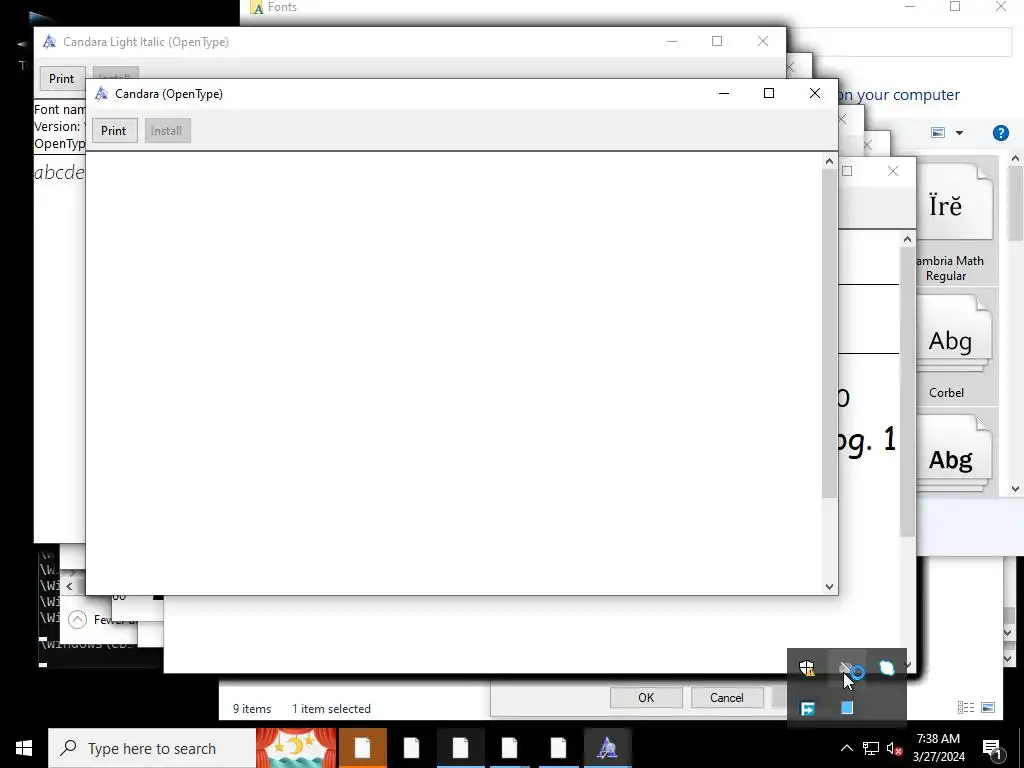Click the OK button in the dialog

point(646,697)
